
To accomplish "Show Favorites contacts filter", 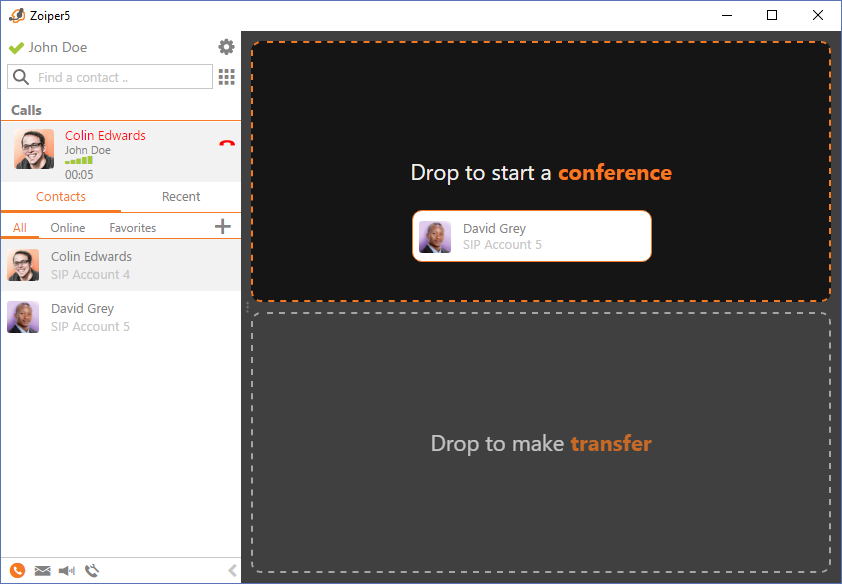I will pyautogui.click(x=133, y=228).
